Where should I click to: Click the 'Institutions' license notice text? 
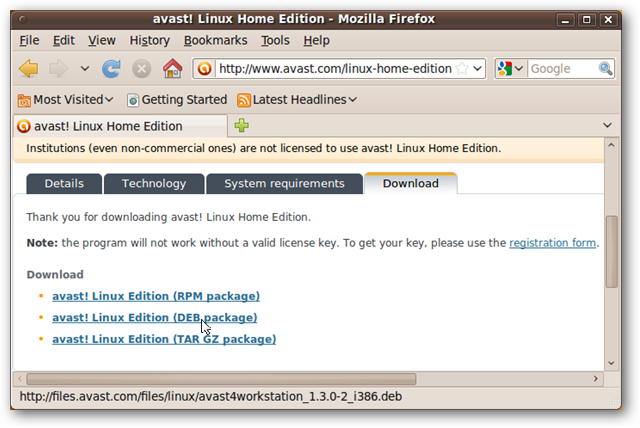pos(264,148)
